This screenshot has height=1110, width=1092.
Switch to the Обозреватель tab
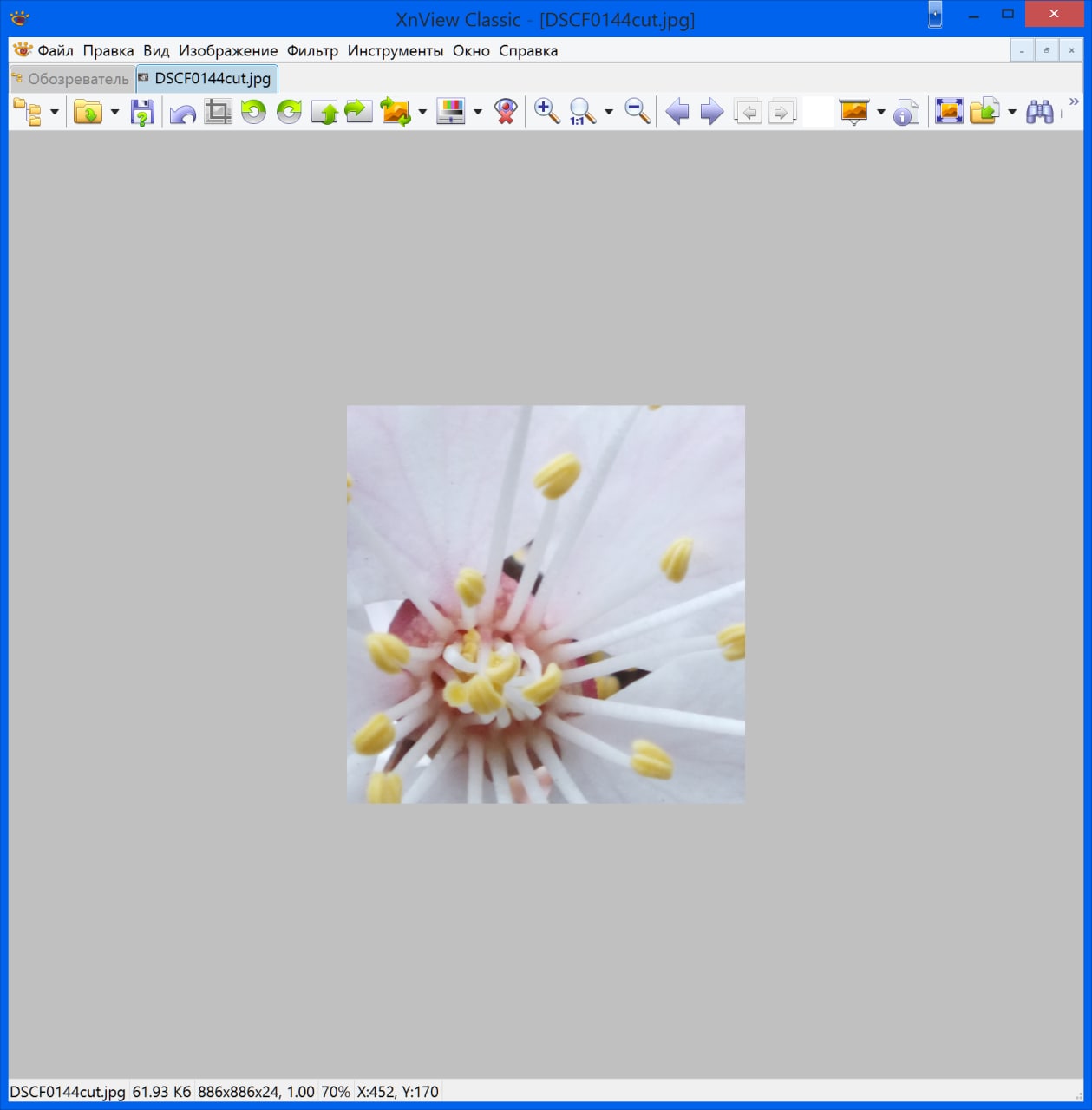point(73,79)
